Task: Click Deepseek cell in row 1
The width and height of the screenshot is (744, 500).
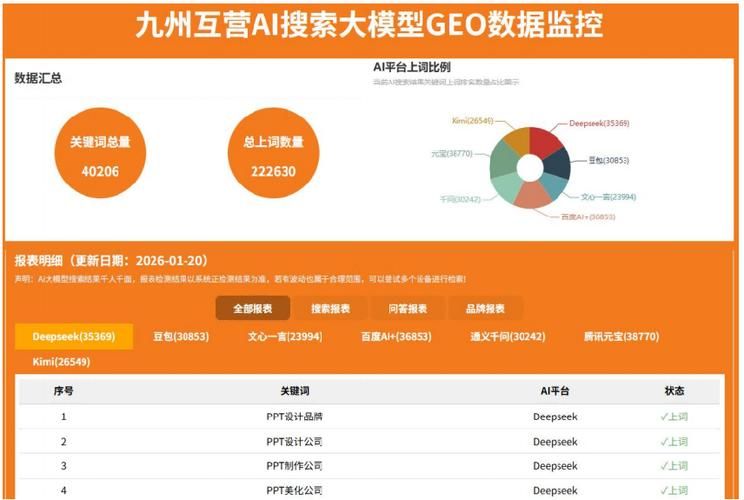Action: (x=555, y=417)
